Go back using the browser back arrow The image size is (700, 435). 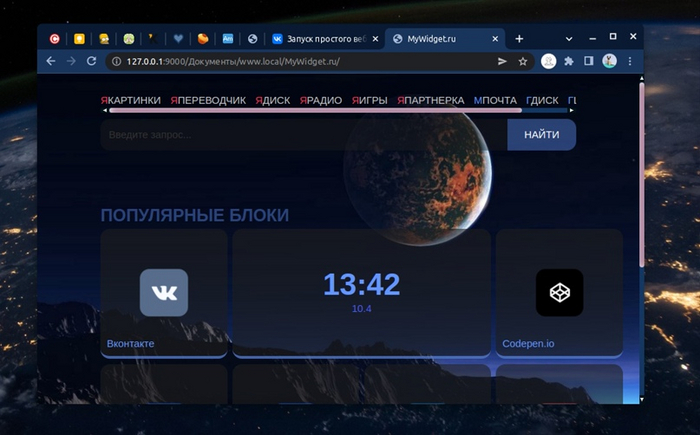click(x=51, y=61)
